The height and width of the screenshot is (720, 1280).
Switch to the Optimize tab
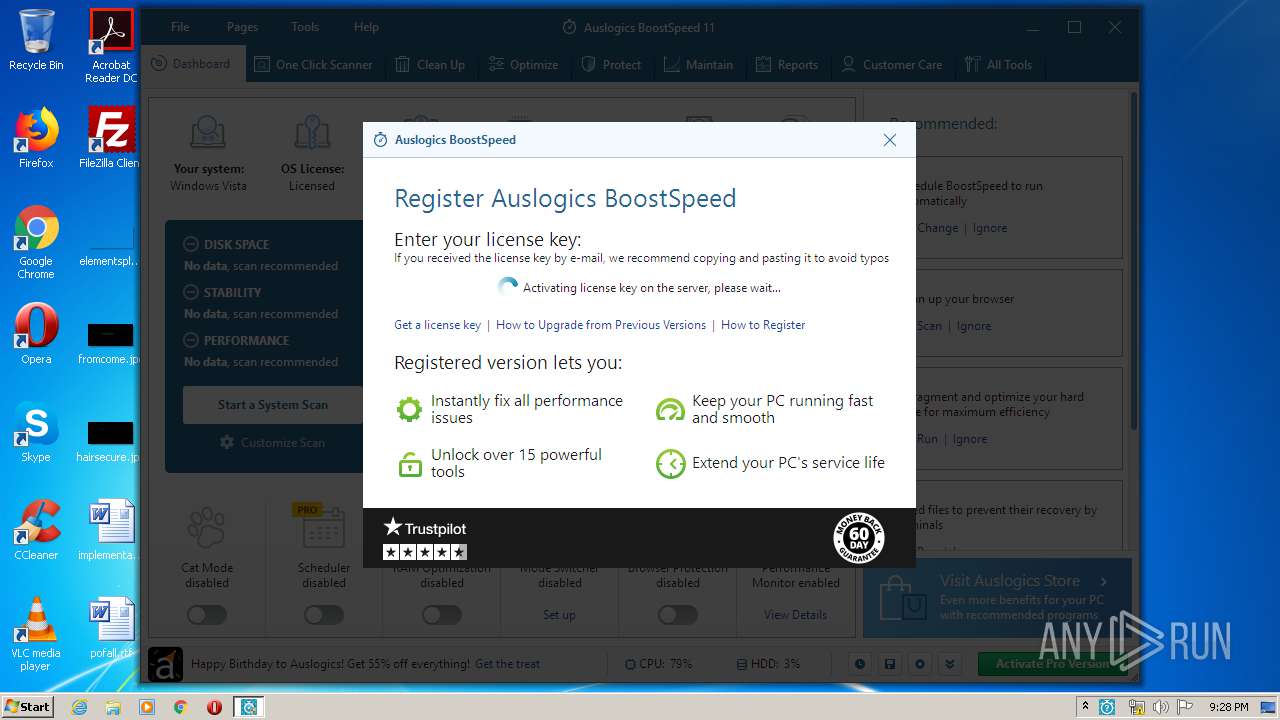point(523,64)
